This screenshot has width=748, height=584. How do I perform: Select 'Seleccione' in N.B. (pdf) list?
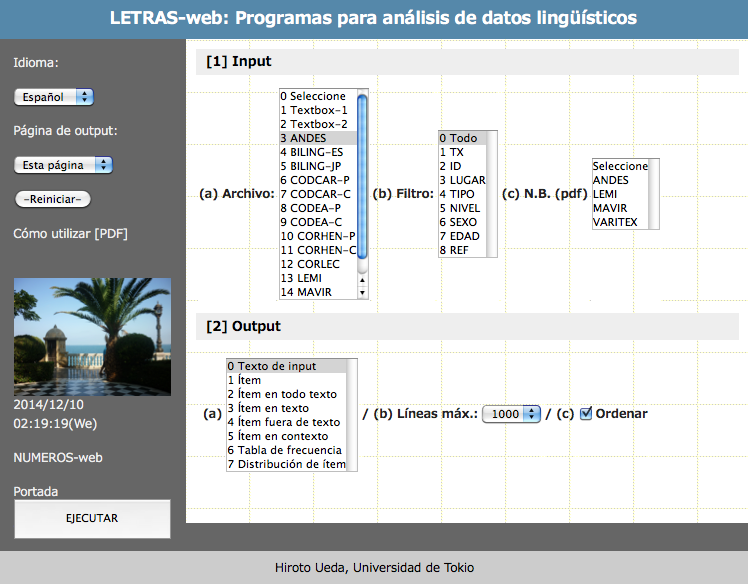pyautogui.click(x=620, y=166)
